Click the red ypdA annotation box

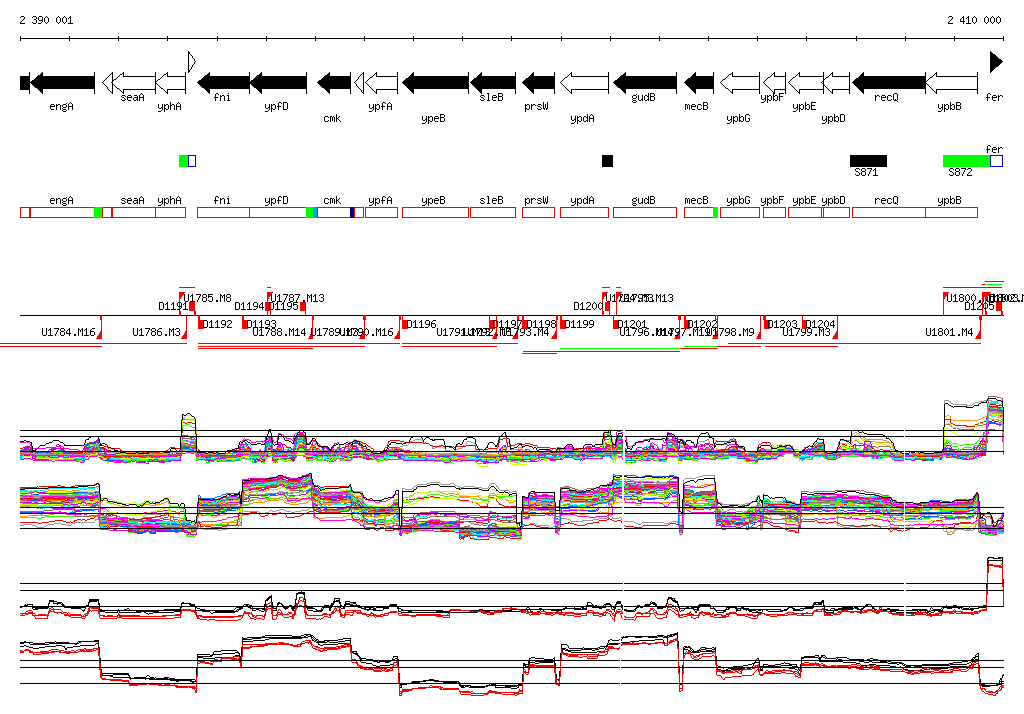584,212
